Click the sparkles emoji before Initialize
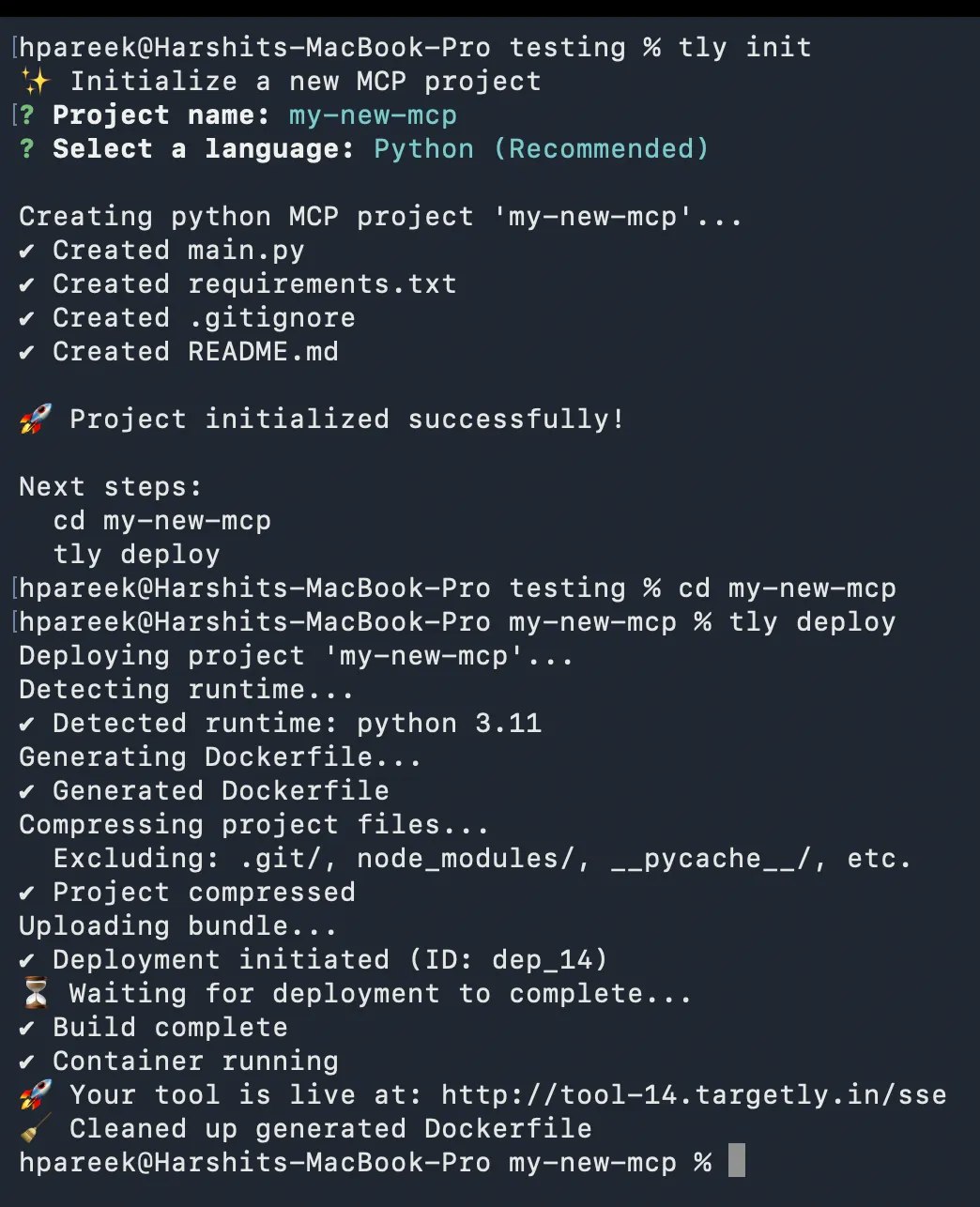The image size is (980, 1207). click(36, 82)
